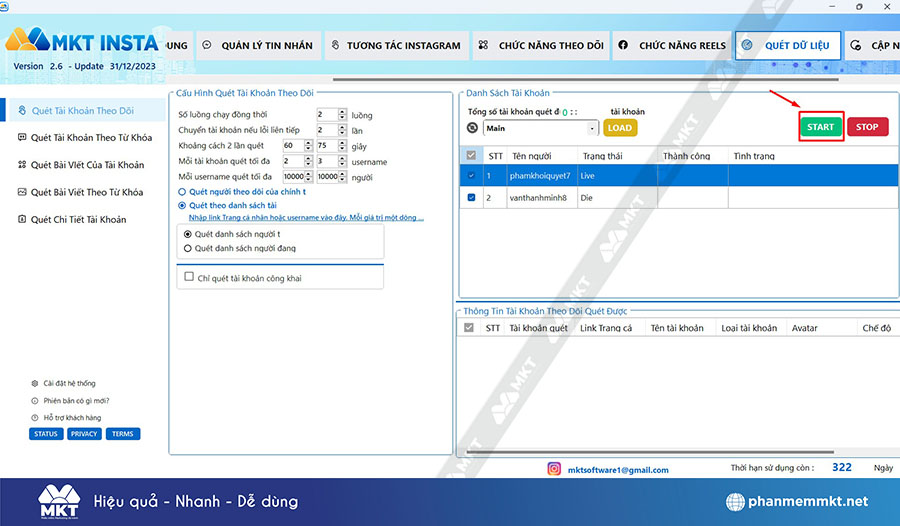
Task: Click the Quét Chi Tiết Tài Khoản icon
Action: pyautogui.click(x=22, y=219)
